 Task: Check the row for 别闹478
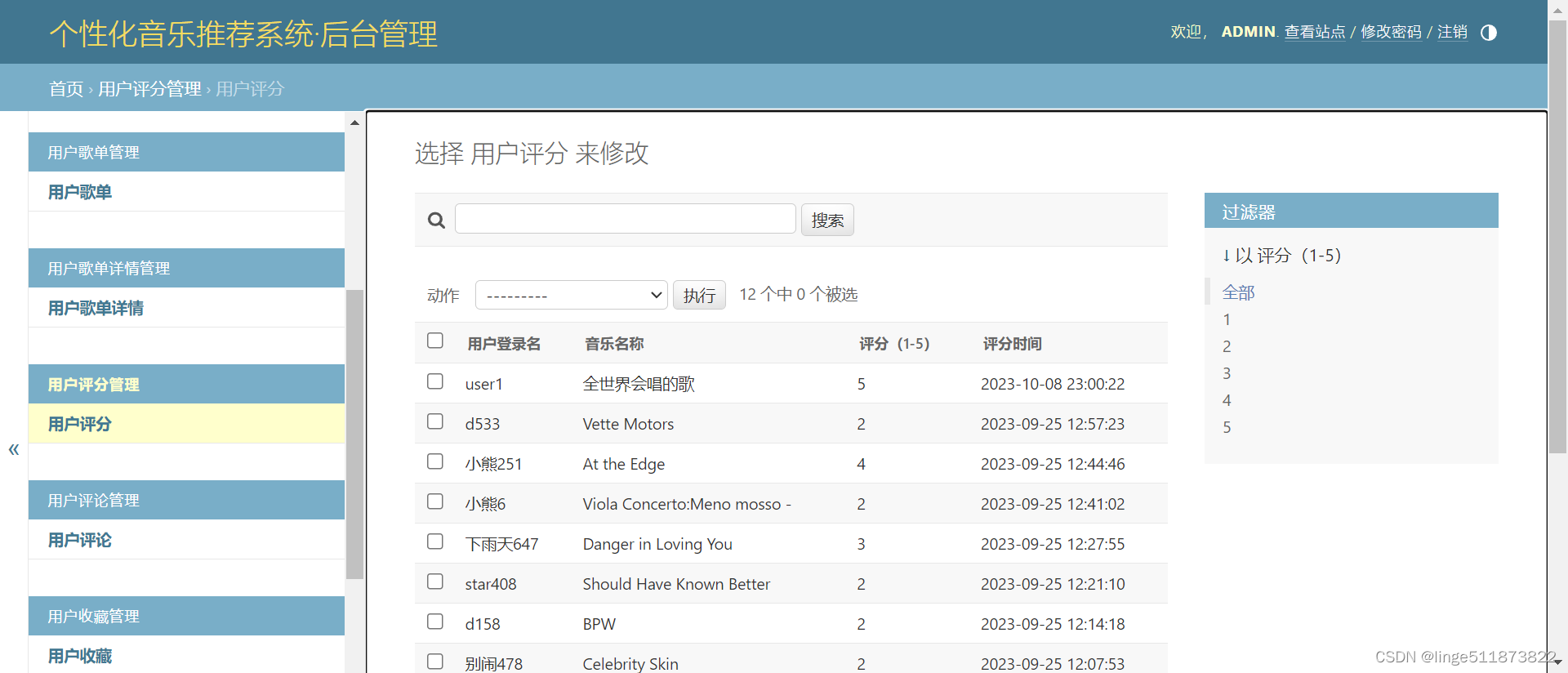coord(435,662)
